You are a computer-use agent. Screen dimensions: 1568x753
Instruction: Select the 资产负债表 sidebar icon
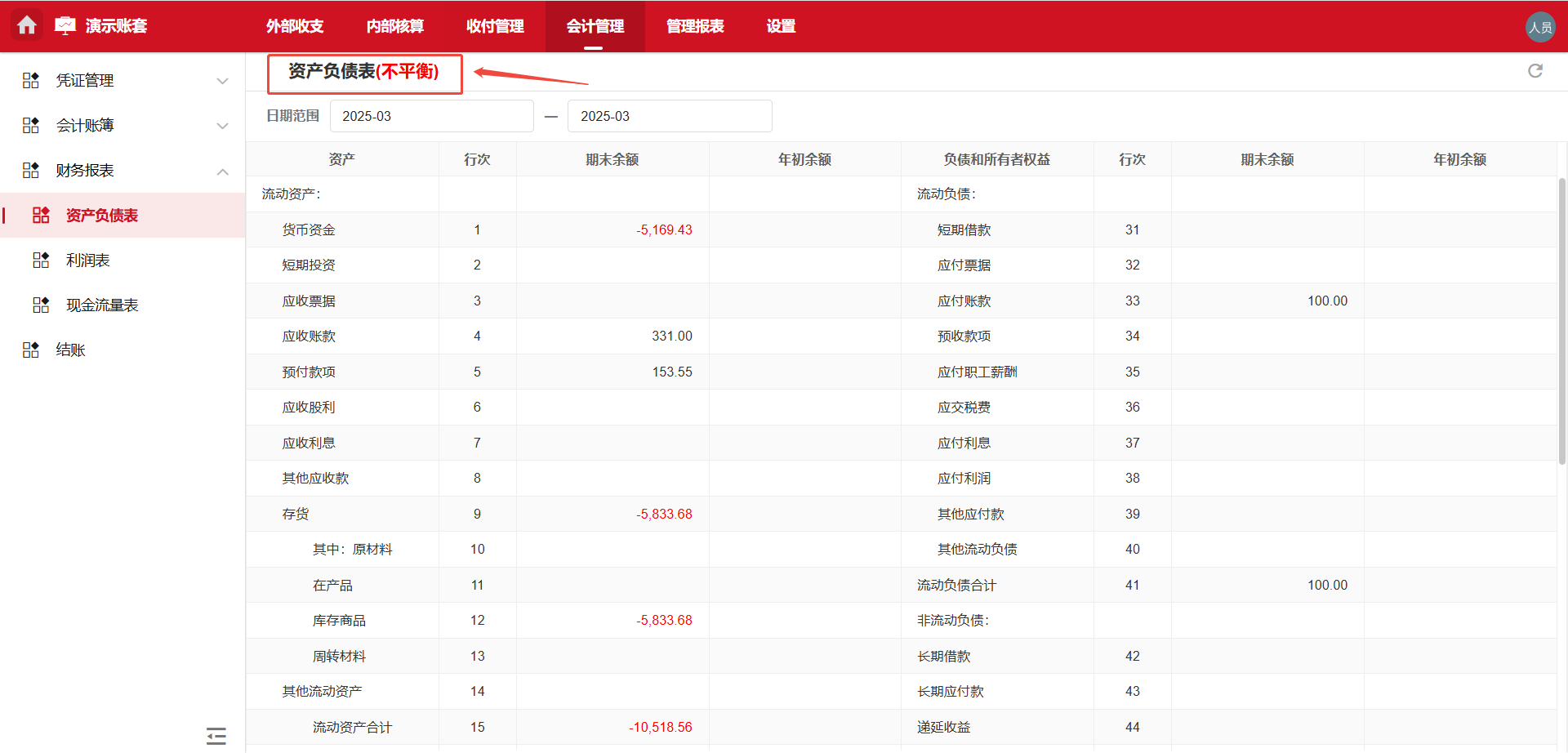41,215
